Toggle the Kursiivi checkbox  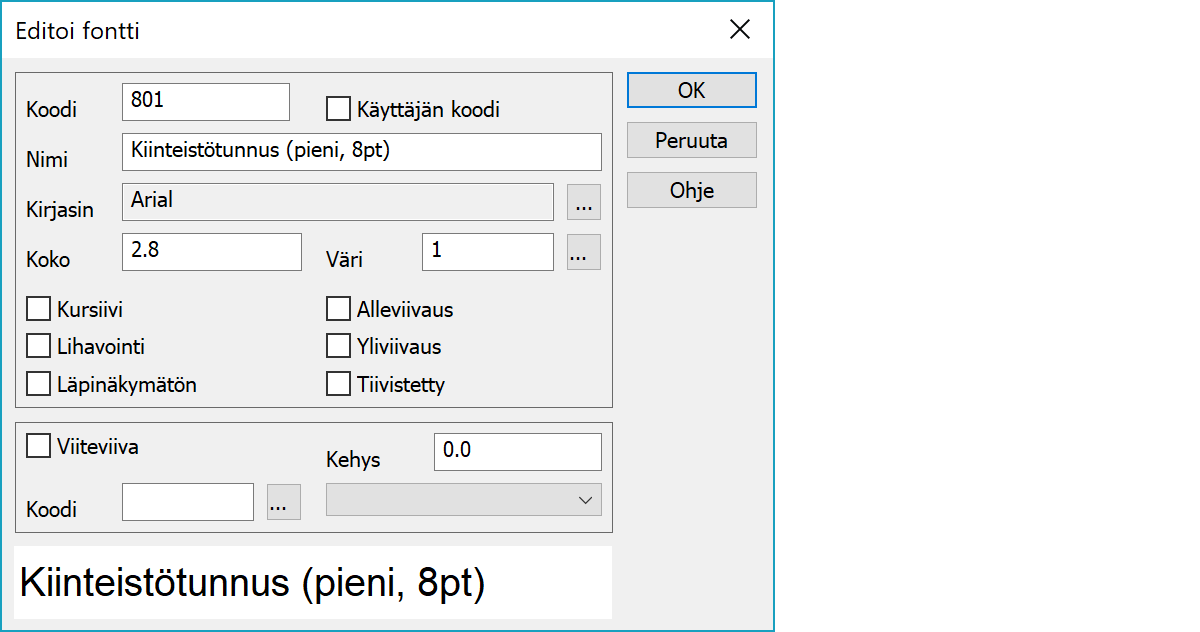(39, 309)
